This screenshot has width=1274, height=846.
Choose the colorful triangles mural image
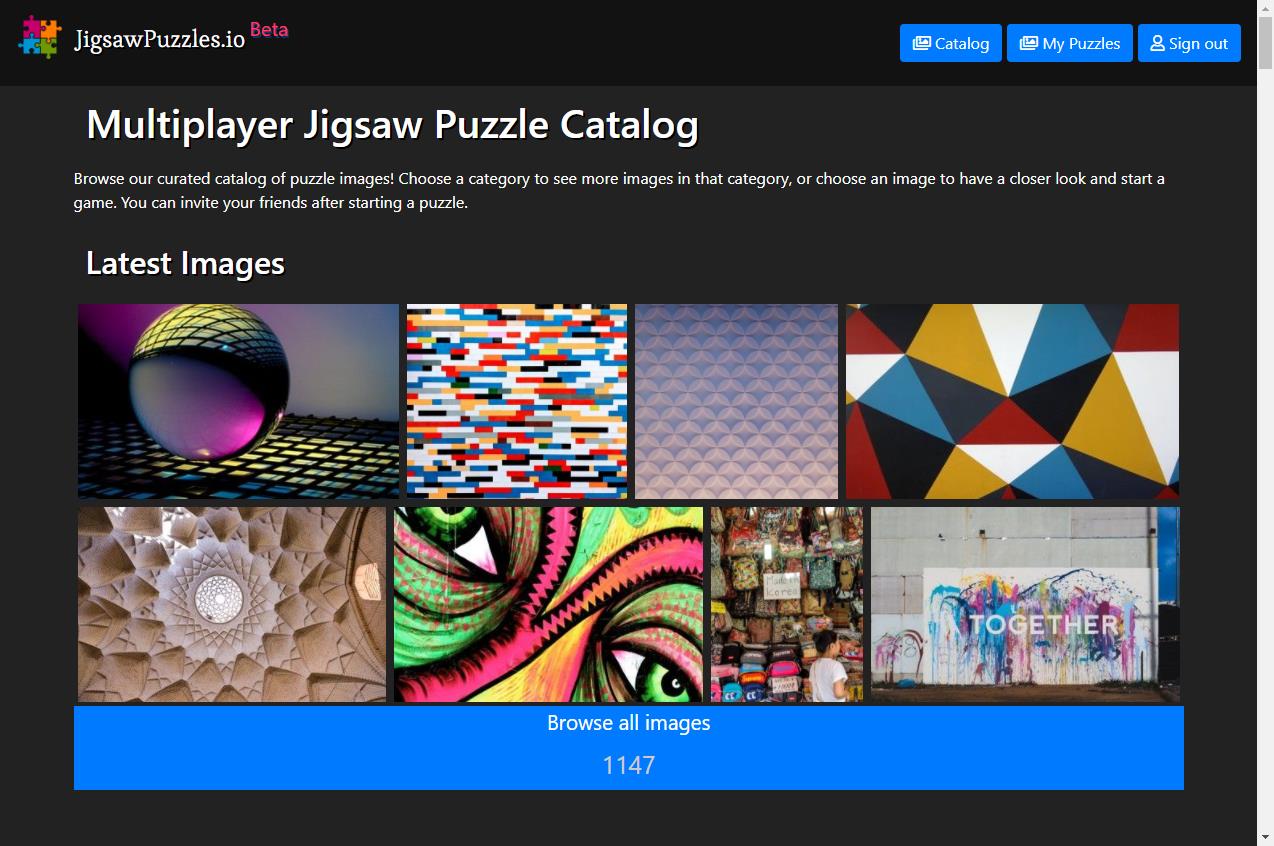1012,401
